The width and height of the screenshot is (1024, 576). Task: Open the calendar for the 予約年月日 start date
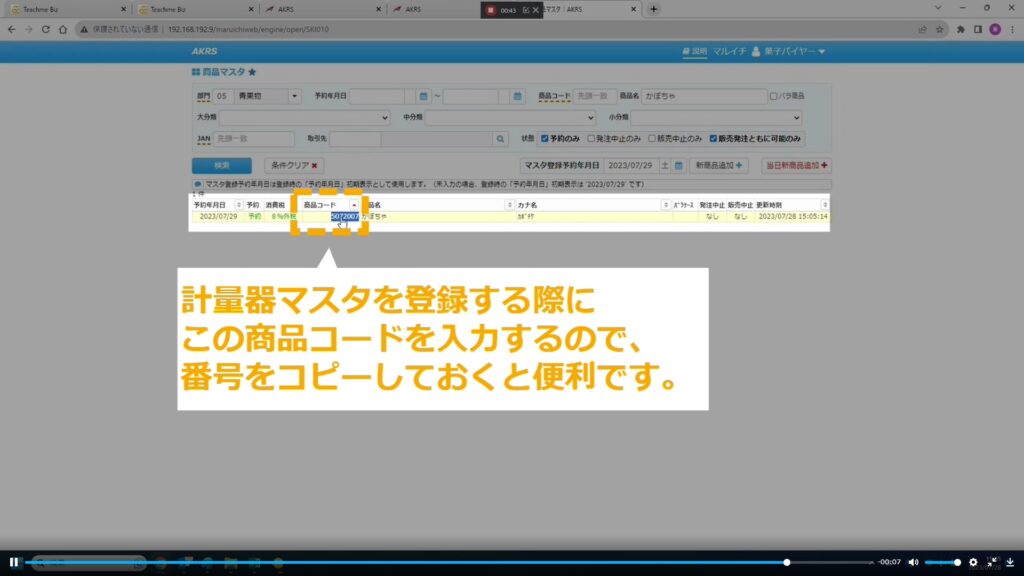click(424, 96)
